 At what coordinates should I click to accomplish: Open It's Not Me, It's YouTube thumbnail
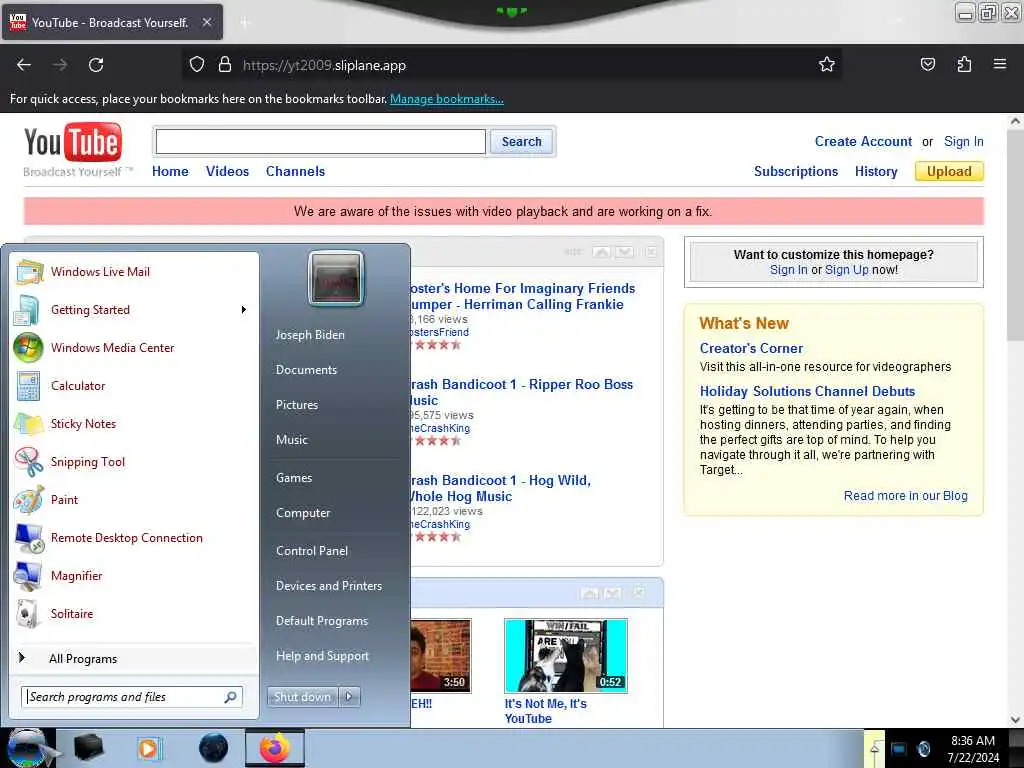pos(566,656)
